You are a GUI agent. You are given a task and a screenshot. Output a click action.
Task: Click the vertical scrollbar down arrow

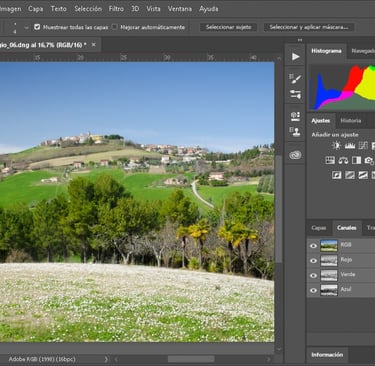(x=279, y=349)
